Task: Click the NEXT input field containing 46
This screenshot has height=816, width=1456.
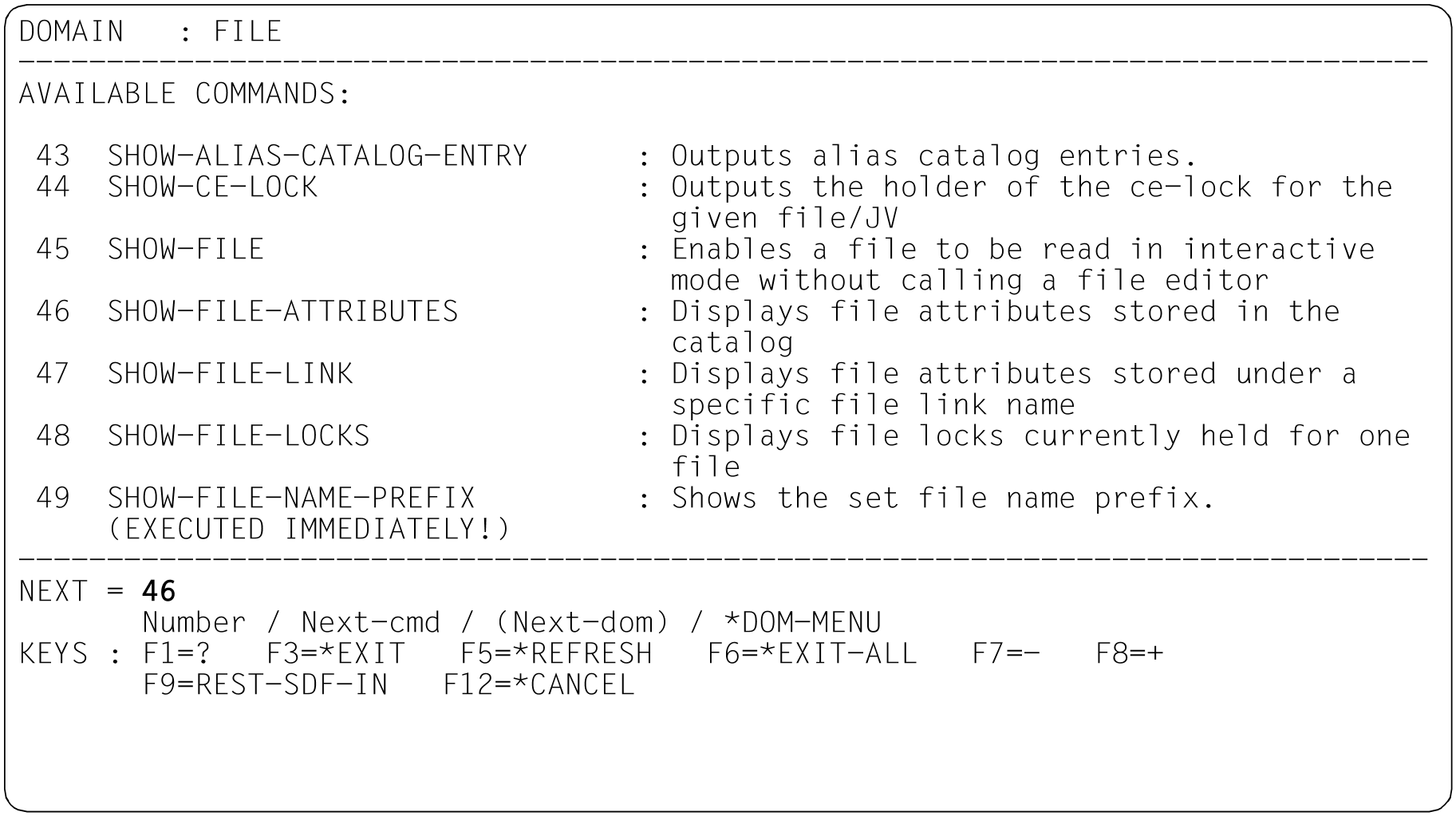Action: click(x=159, y=591)
